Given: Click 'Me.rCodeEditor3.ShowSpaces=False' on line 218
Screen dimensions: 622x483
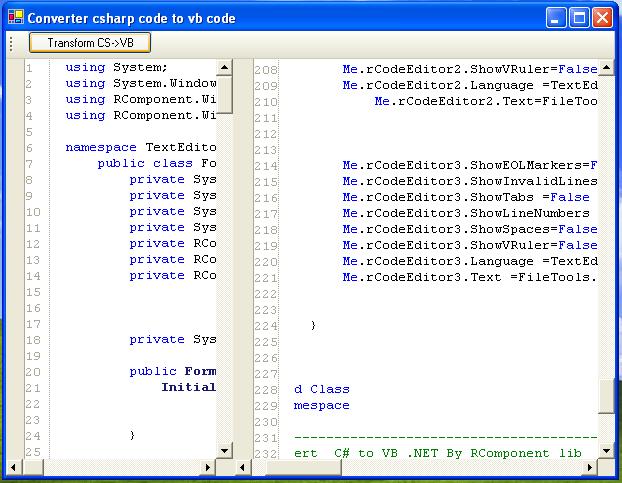Looking at the screenshot, I should [x=470, y=229].
